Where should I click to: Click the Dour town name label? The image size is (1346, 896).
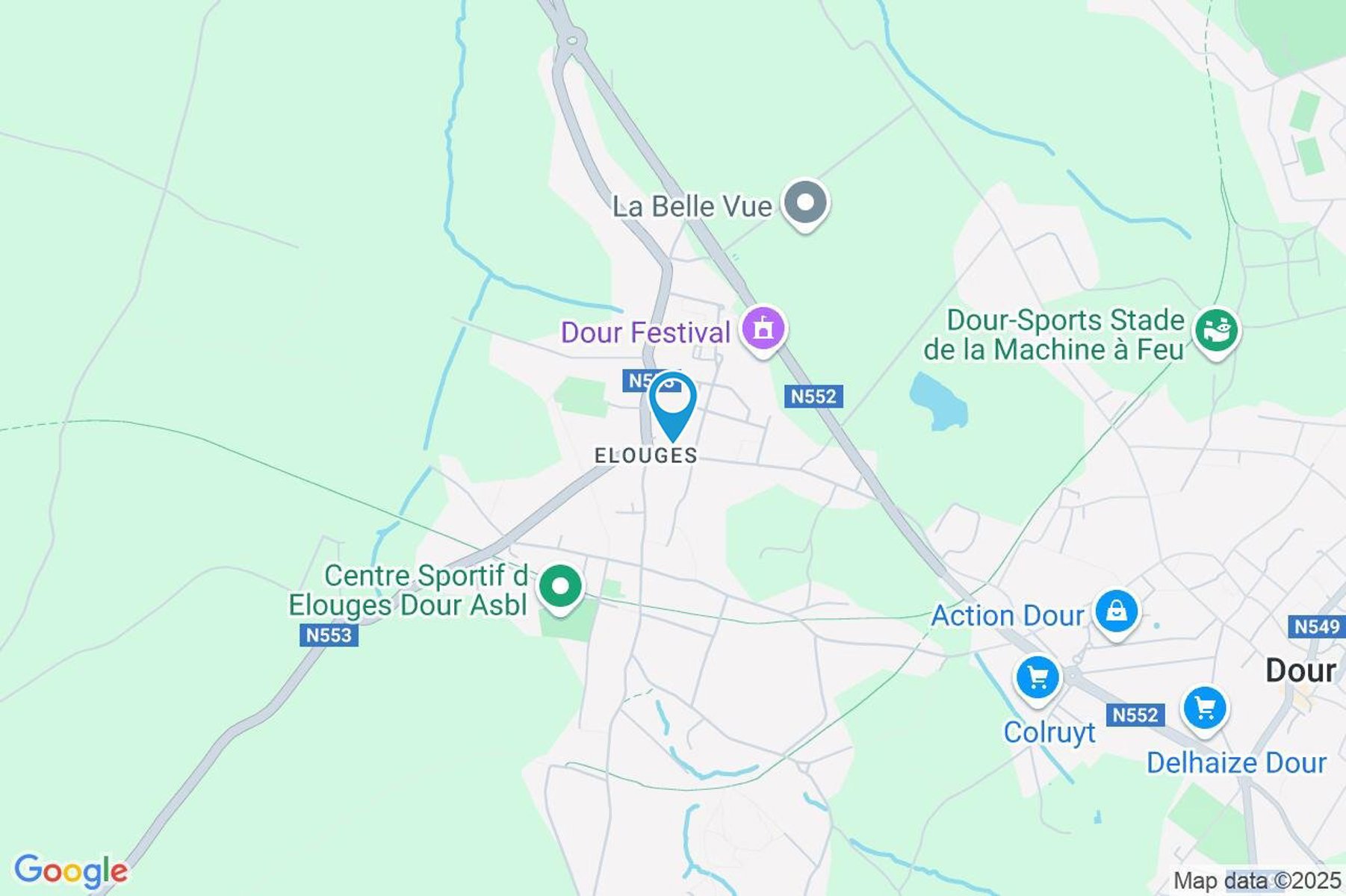[1300, 671]
